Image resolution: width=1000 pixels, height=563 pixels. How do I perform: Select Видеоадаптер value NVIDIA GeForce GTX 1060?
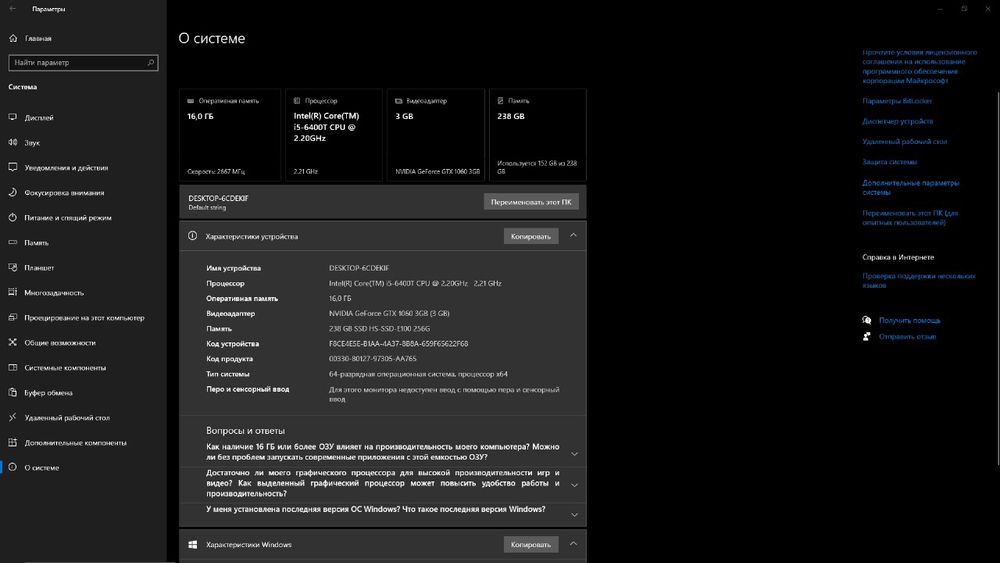tap(389, 314)
